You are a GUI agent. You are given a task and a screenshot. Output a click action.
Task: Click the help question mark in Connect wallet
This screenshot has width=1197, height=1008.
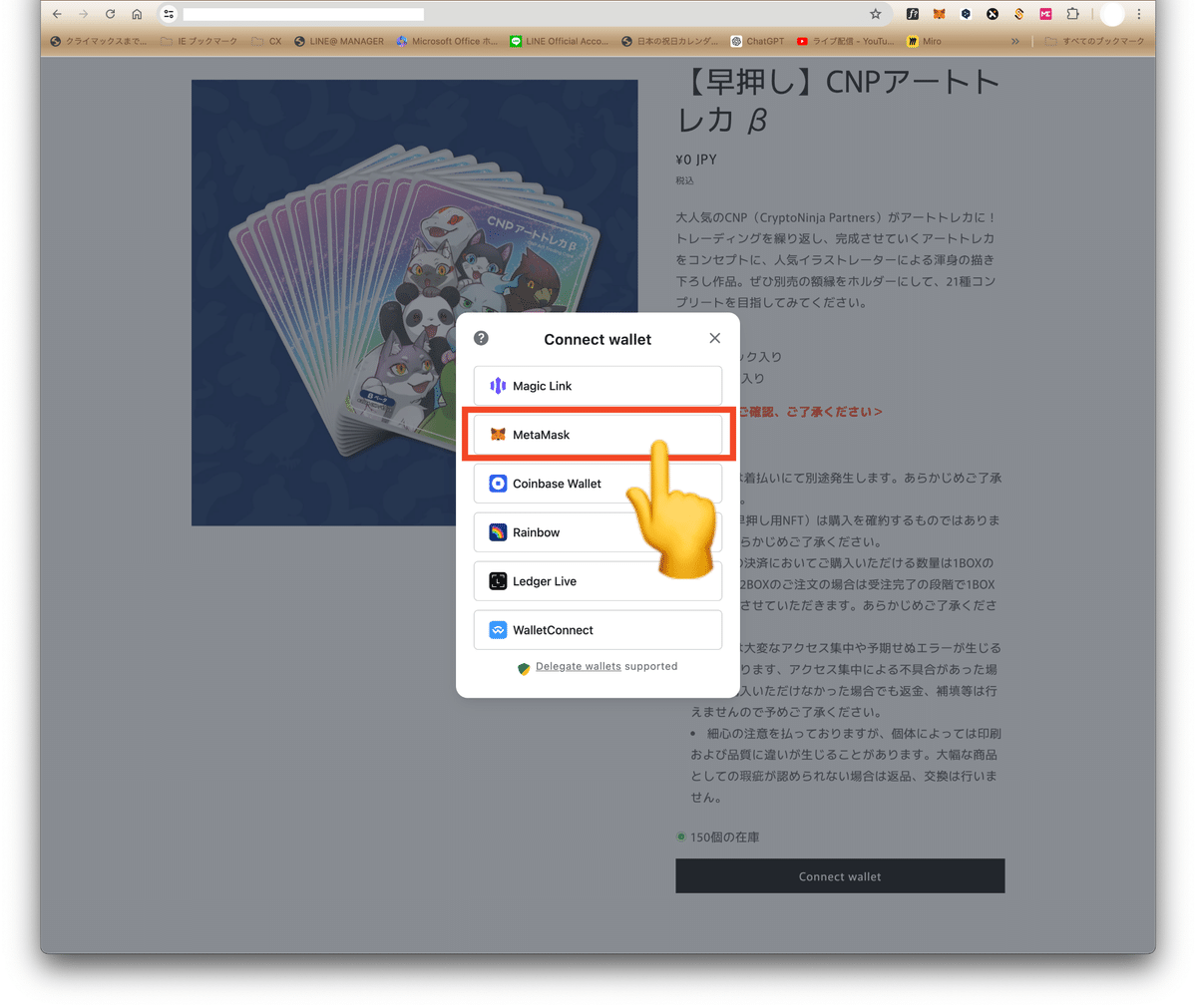tap(481, 338)
